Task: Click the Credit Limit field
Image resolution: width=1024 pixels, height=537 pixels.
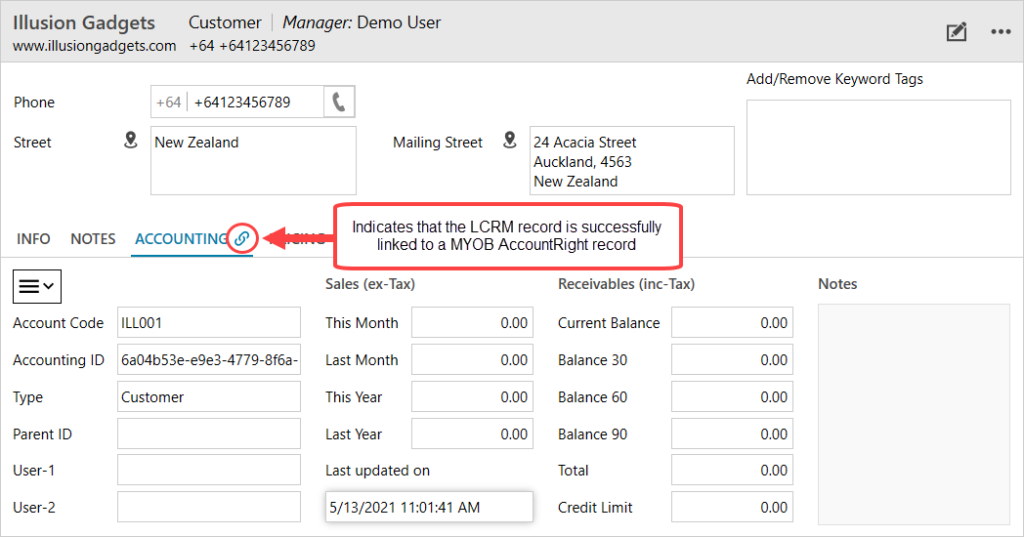Action: coord(732,507)
